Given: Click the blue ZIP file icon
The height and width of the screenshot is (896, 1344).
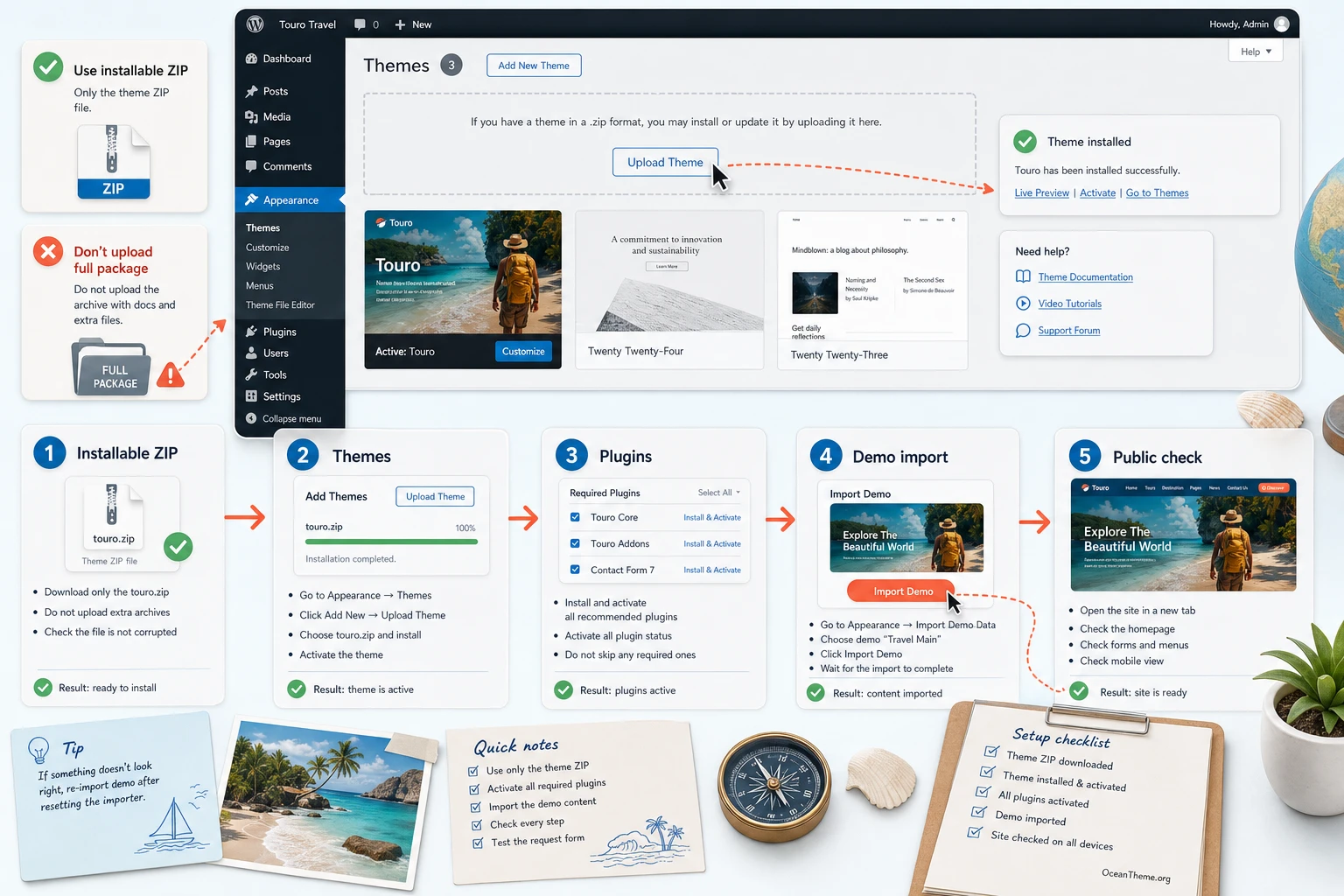Looking at the screenshot, I should click(x=114, y=162).
